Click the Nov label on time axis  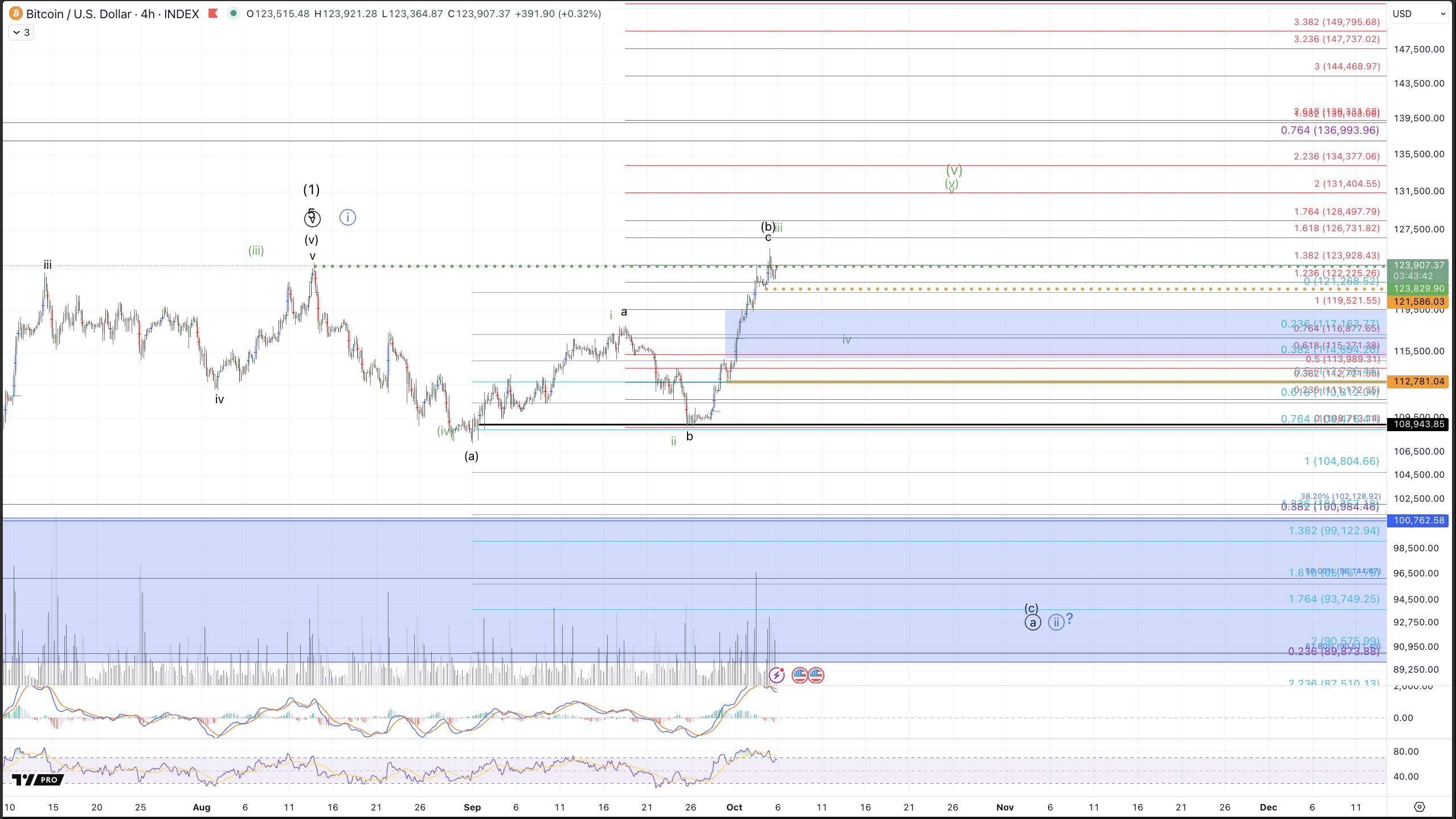tap(1005, 807)
